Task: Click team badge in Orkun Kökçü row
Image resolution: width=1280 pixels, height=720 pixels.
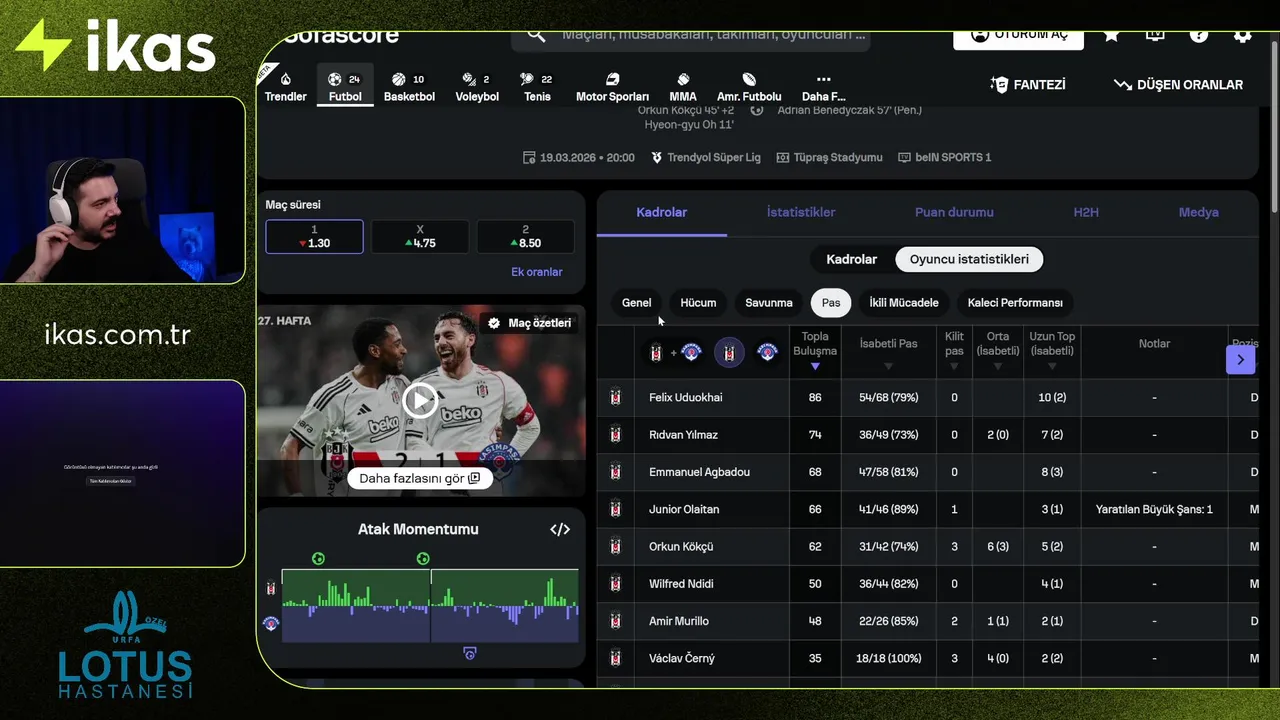Action: [615, 546]
